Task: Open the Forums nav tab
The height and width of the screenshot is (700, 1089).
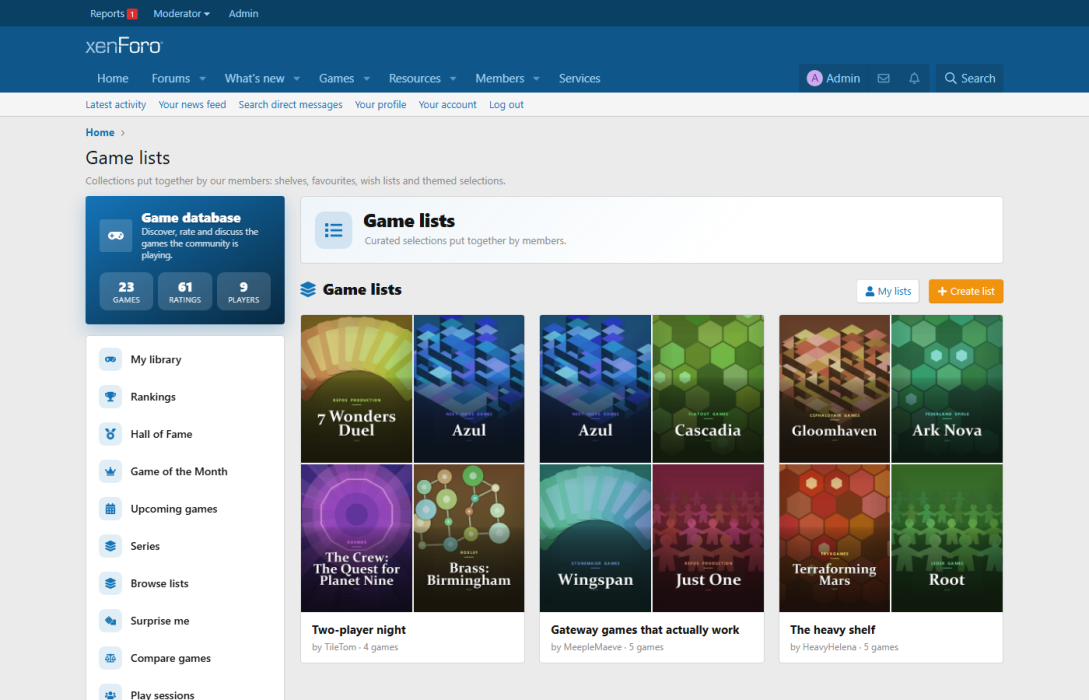Action: [171, 78]
